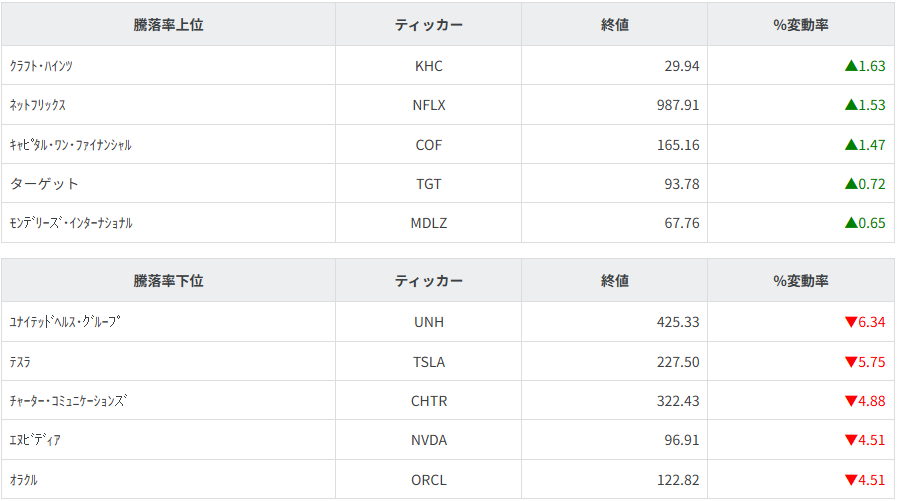Open the ターゲット company name
Image resolution: width=898 pixels, height=501 pixels.
pos(44,184)
